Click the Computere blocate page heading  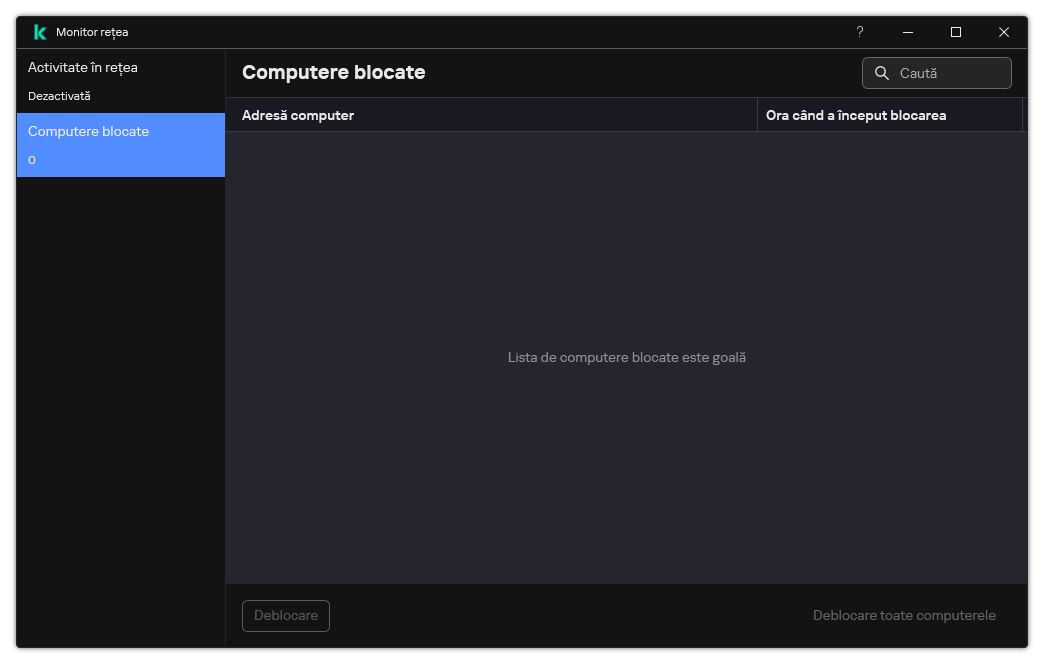pos(334,72)
